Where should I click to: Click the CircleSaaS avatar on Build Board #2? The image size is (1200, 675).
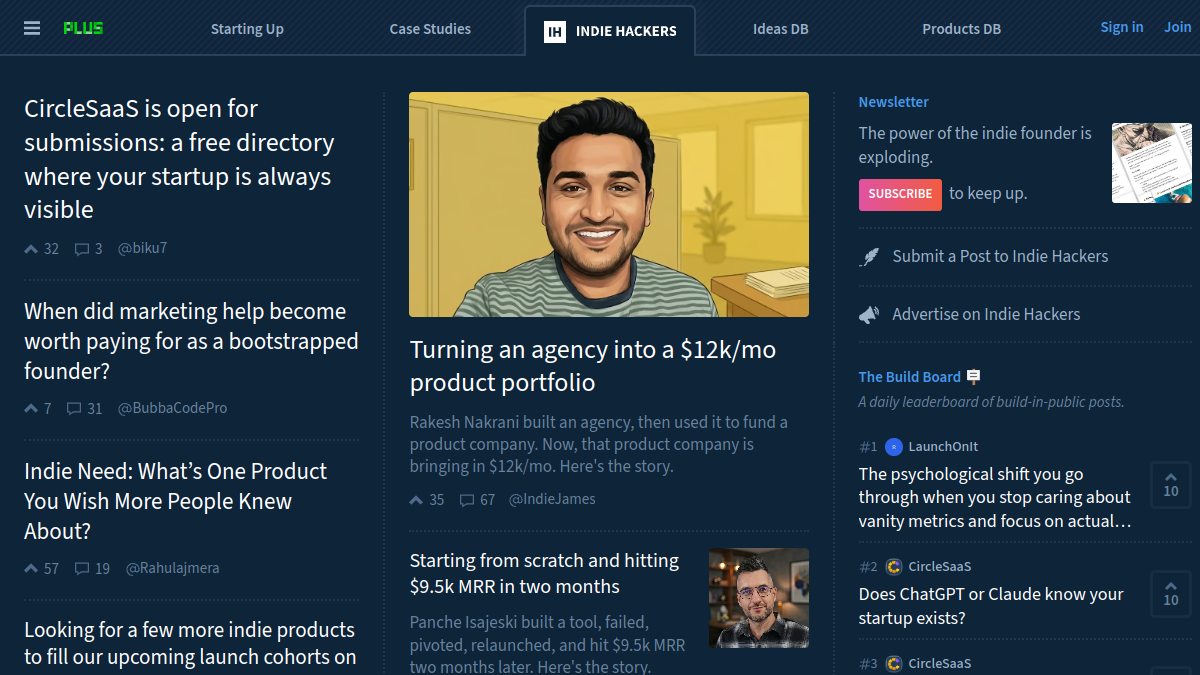(x=894, y=567)
